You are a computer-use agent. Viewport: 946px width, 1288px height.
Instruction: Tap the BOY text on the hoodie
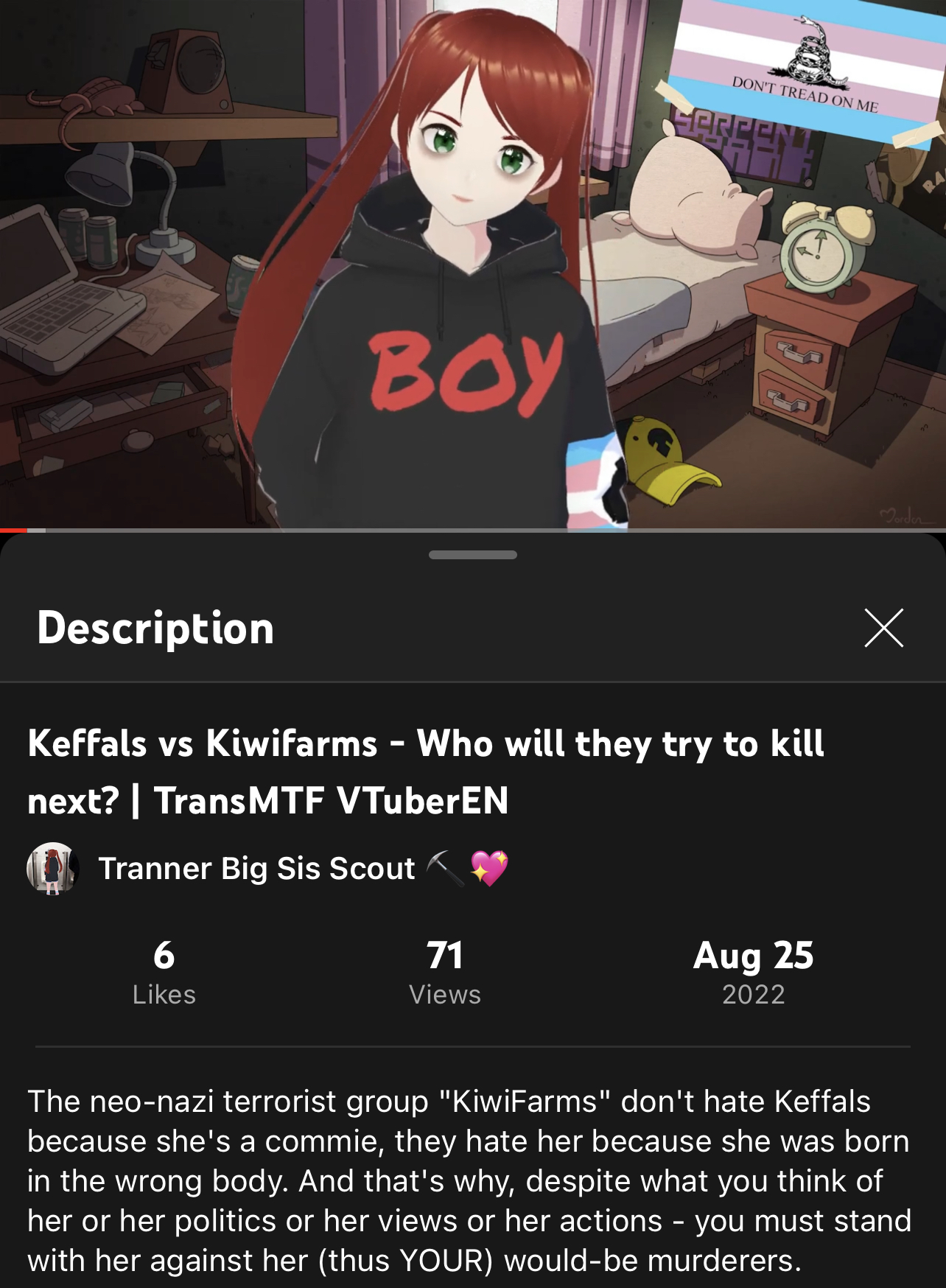[x=466, y=374]
